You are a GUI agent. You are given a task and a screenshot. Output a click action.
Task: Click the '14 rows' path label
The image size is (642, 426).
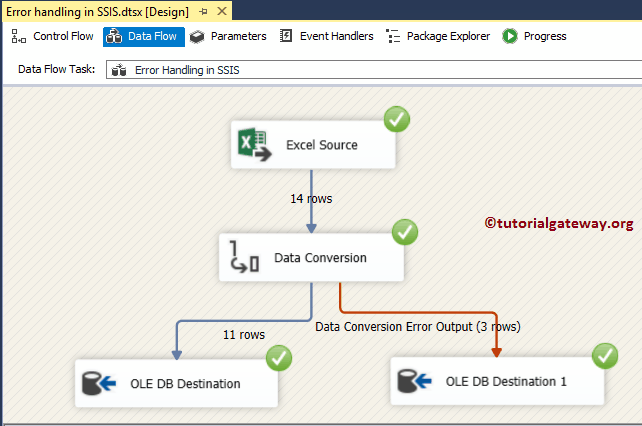coord(311,199)
